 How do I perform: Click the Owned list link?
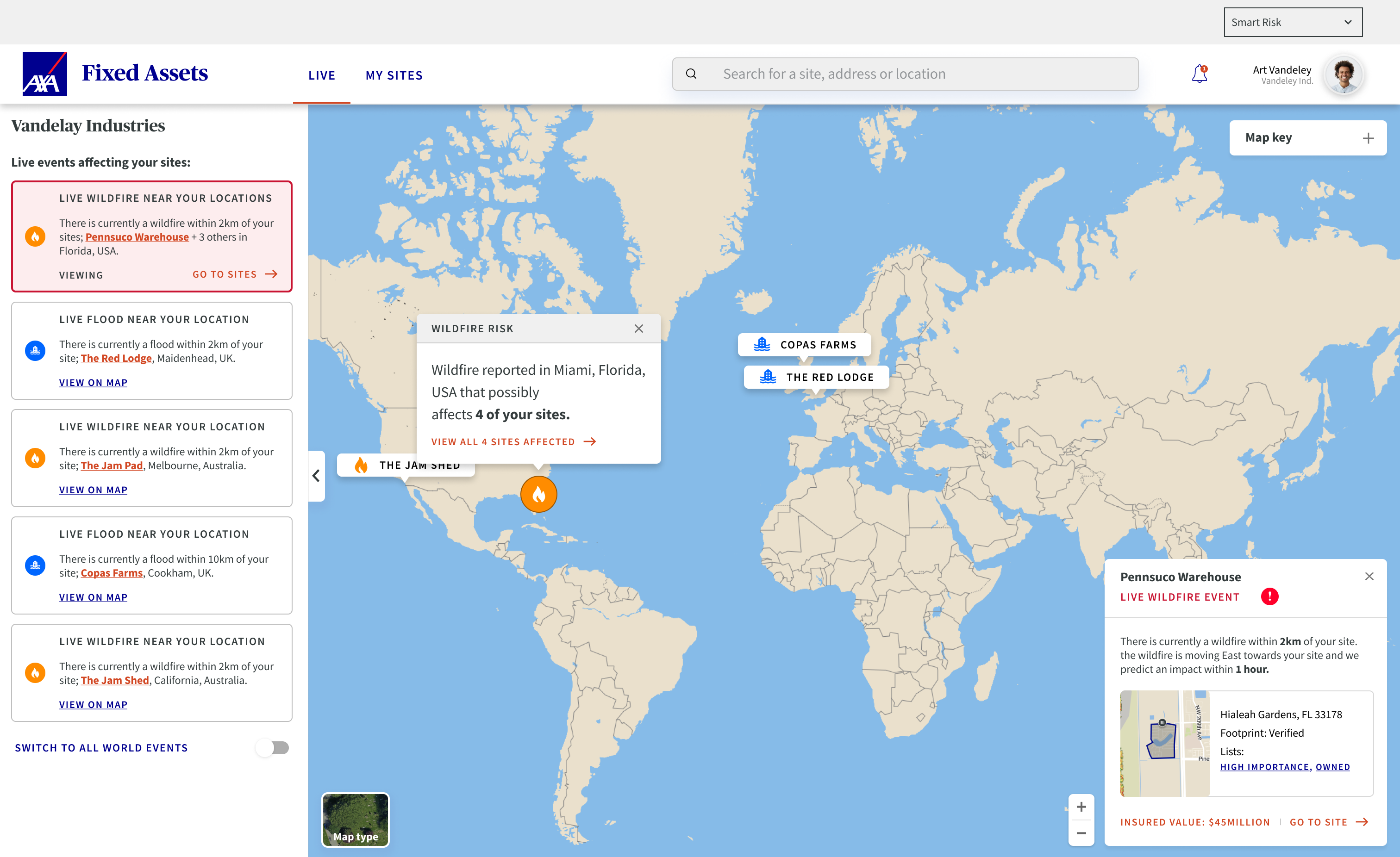pos(1332,767)
